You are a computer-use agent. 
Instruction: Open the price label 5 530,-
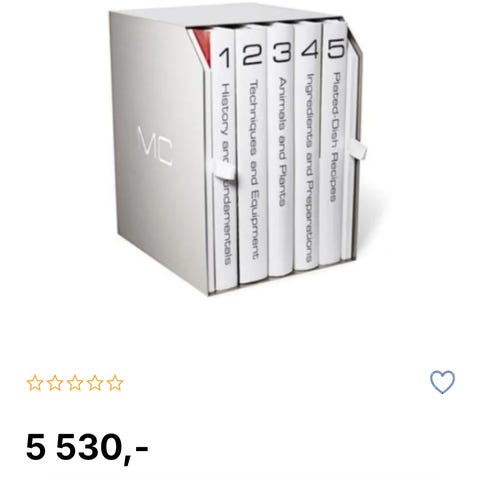[87, 447]
